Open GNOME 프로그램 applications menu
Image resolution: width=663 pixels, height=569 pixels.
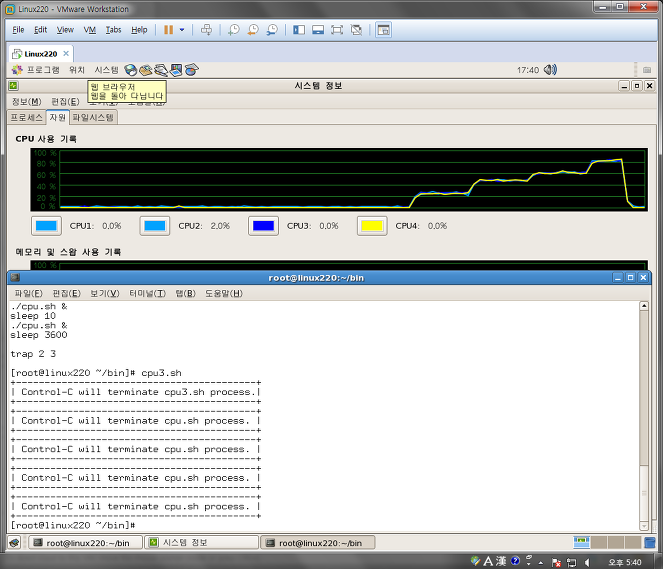pos(36,70)
